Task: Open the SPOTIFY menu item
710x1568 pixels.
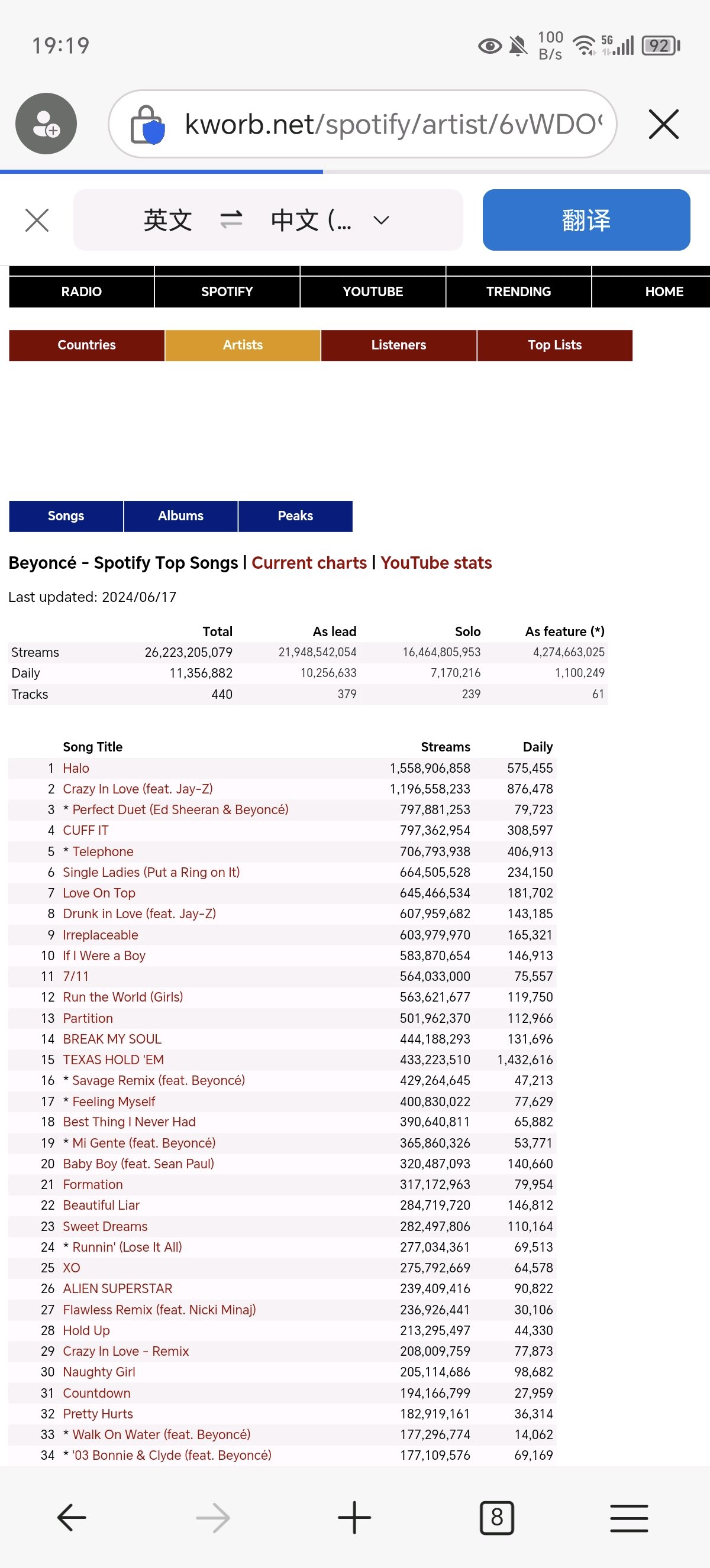Action: coord(227,291)
